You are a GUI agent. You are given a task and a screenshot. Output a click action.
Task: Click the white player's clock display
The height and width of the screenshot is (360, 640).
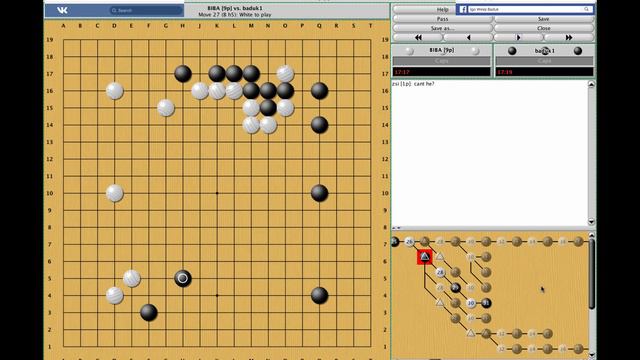pyautogui.click(x=442, y=72)
